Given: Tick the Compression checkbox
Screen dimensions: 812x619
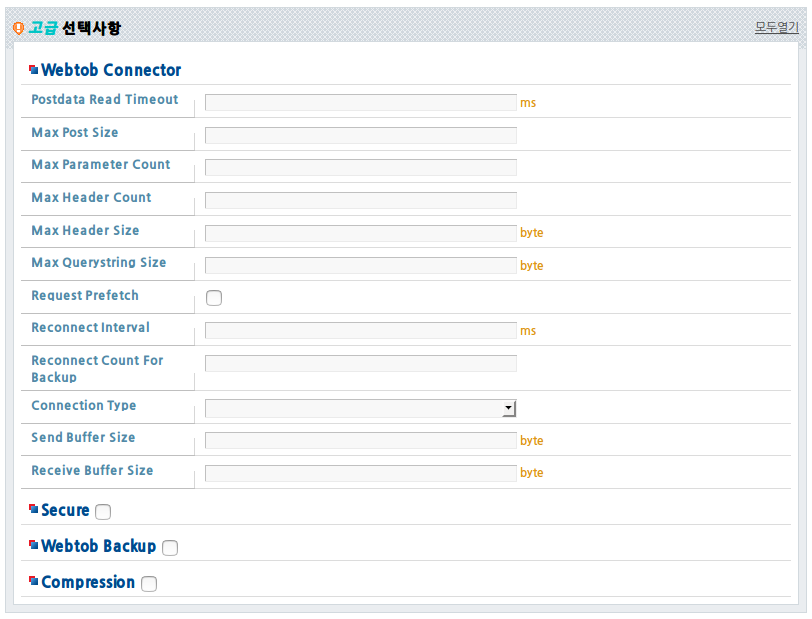Looking at the screenshot, I should pyautogui.click(x=149, y=584).
